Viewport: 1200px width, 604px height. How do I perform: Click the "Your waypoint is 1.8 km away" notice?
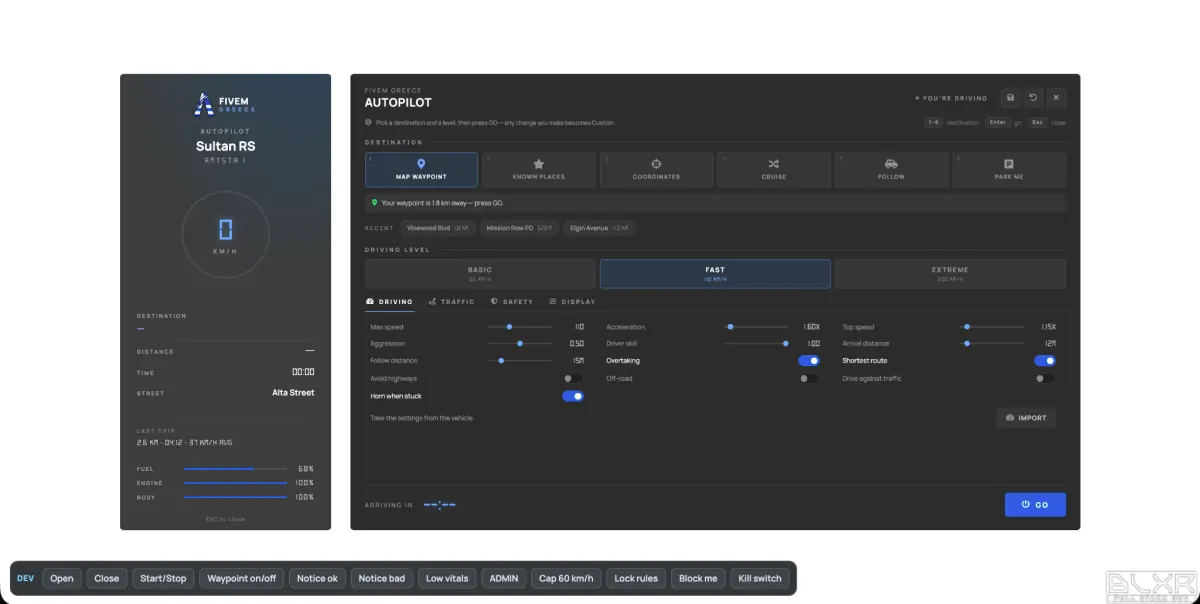click(715, 203)
